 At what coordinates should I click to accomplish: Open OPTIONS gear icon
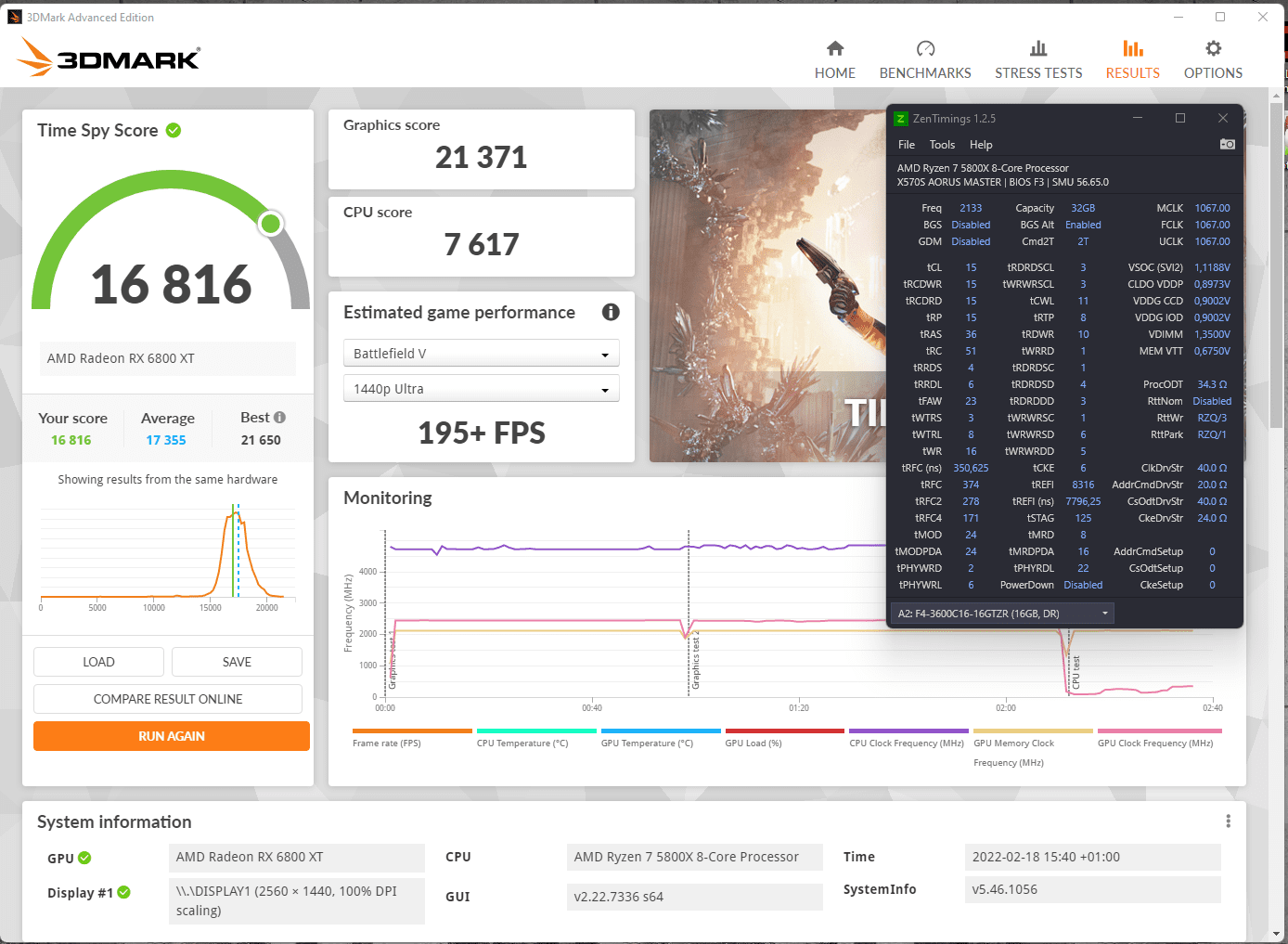point(1213,48)
